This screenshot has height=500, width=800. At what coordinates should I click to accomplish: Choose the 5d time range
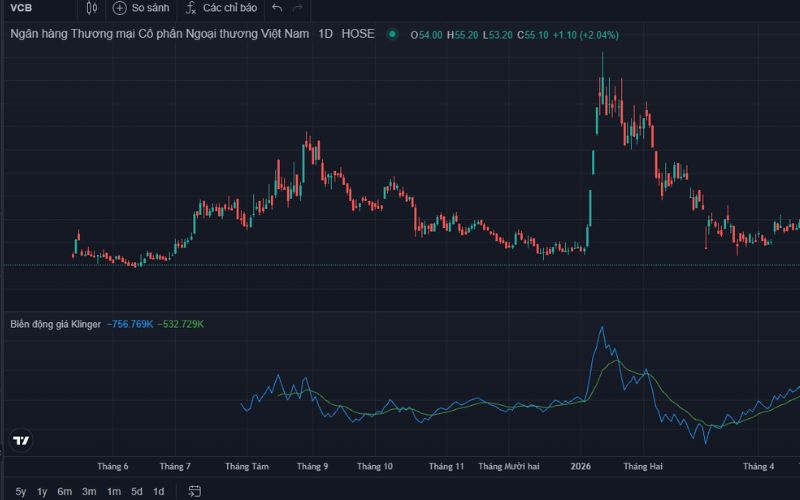137,491
